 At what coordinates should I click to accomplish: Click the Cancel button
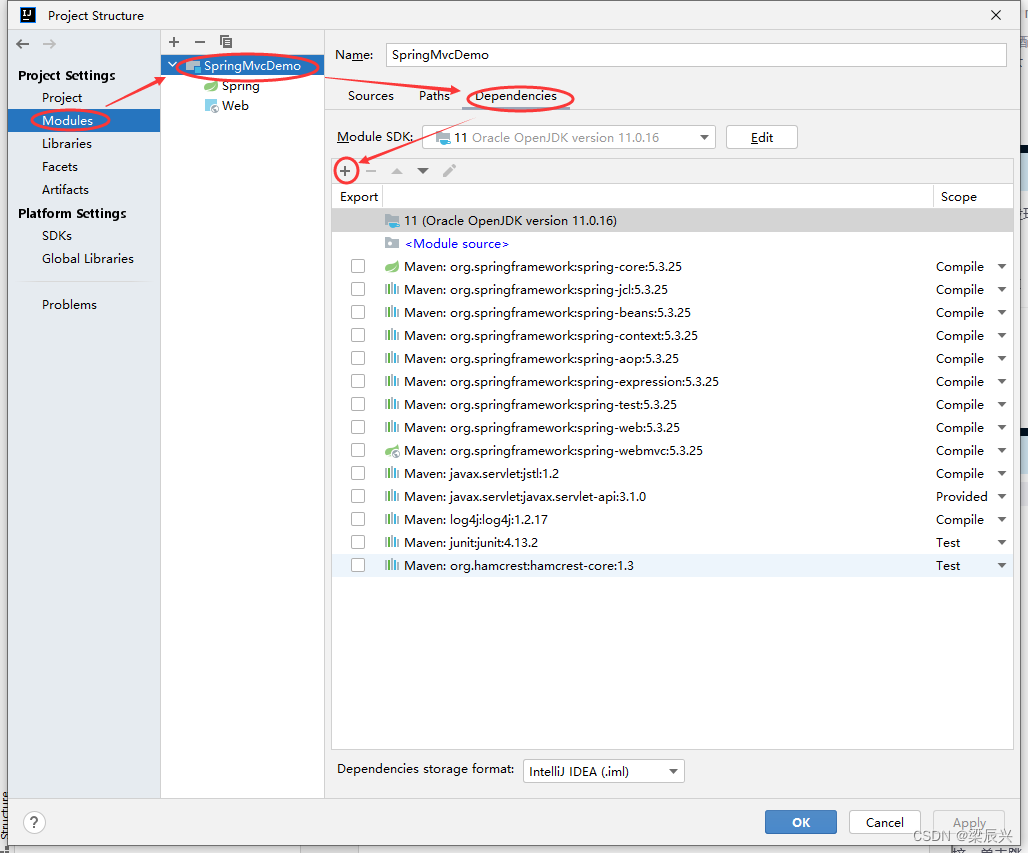coord(884,822)
